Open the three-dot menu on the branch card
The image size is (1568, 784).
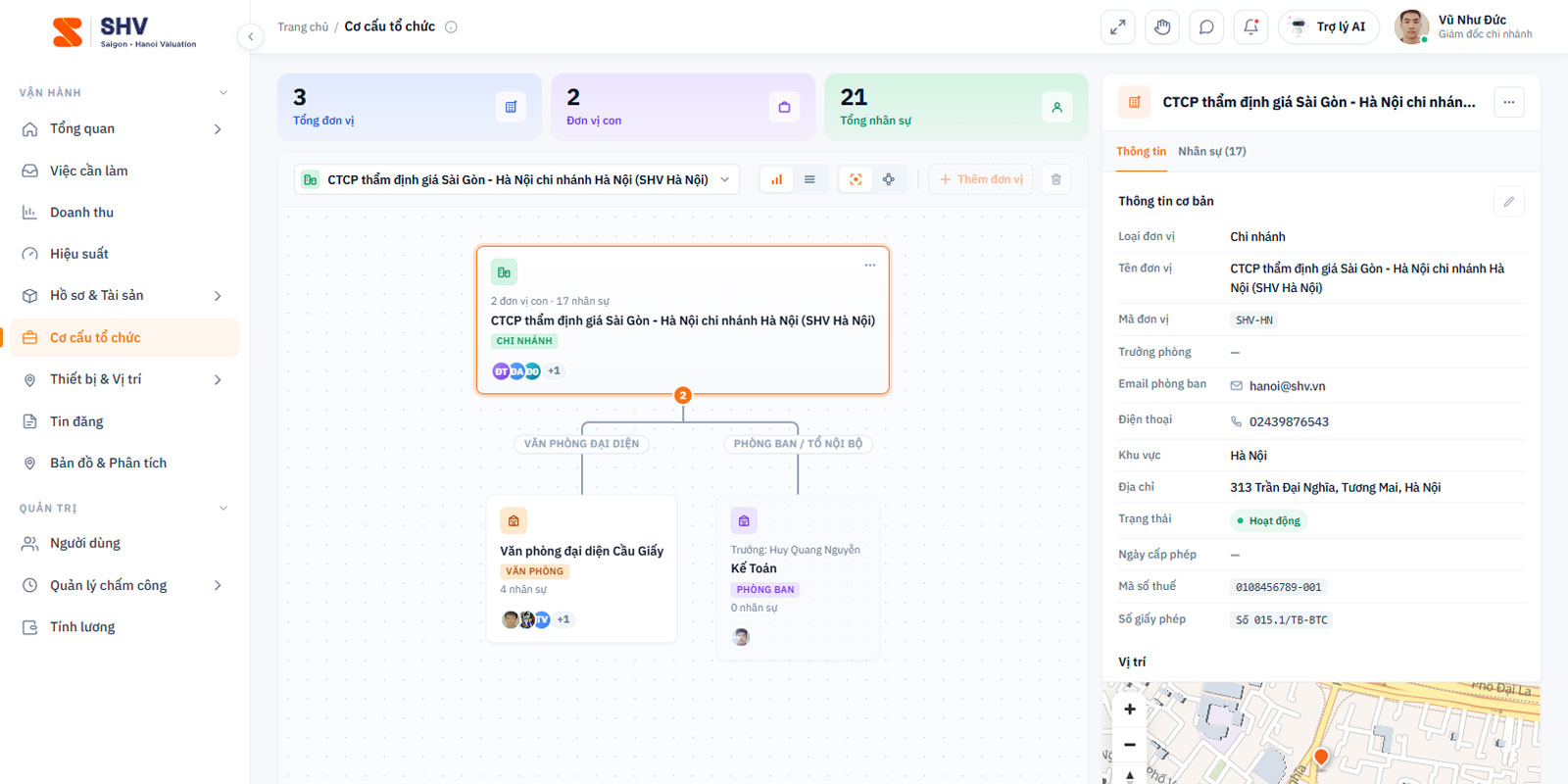[869, 266]
